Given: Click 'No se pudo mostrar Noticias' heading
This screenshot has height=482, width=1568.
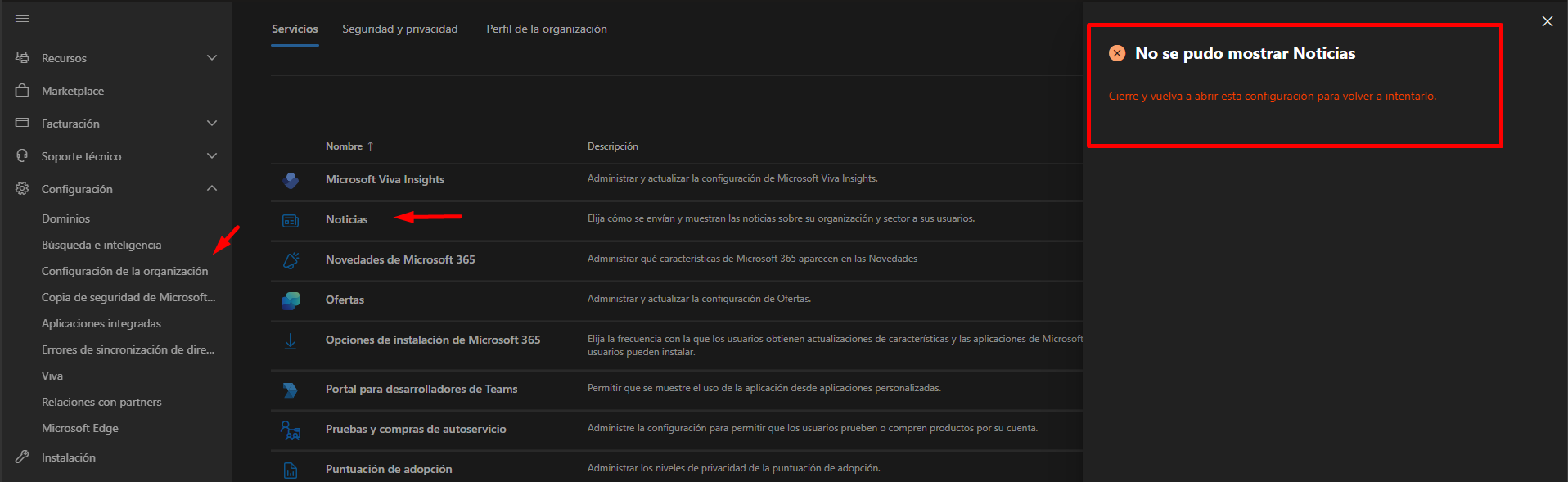Looking at the screenshot, I should point(1245,53).
